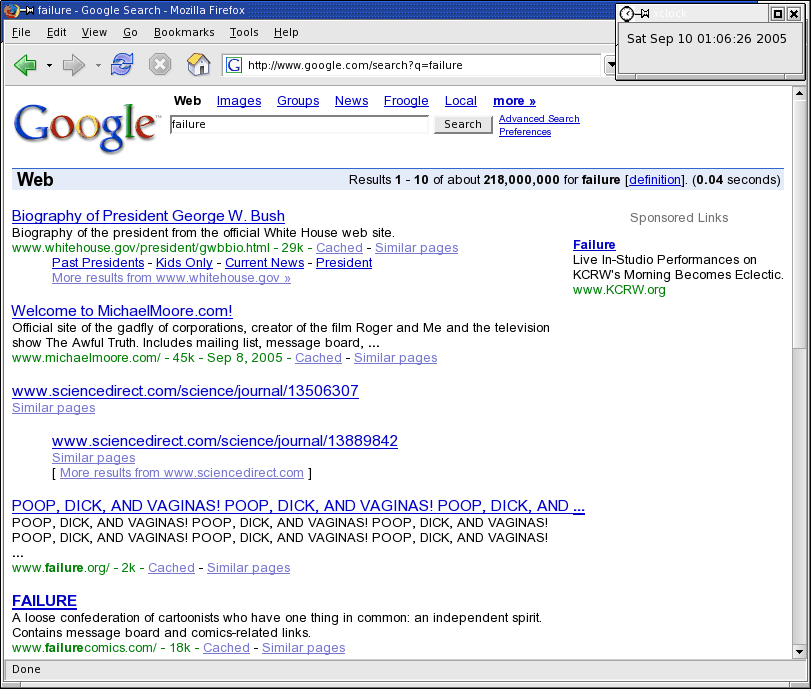
Task: Open Advanced Search link
Action: tap(539, 118)
